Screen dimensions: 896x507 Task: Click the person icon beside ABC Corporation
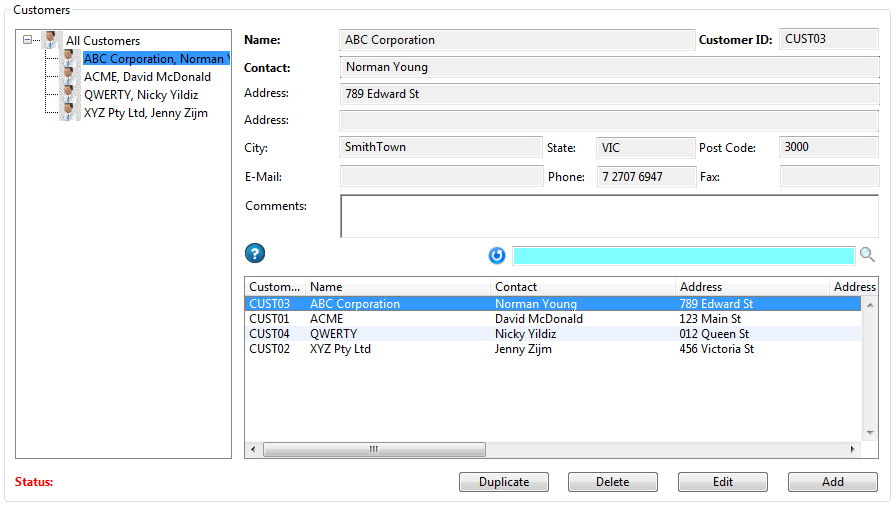[69, 59]
